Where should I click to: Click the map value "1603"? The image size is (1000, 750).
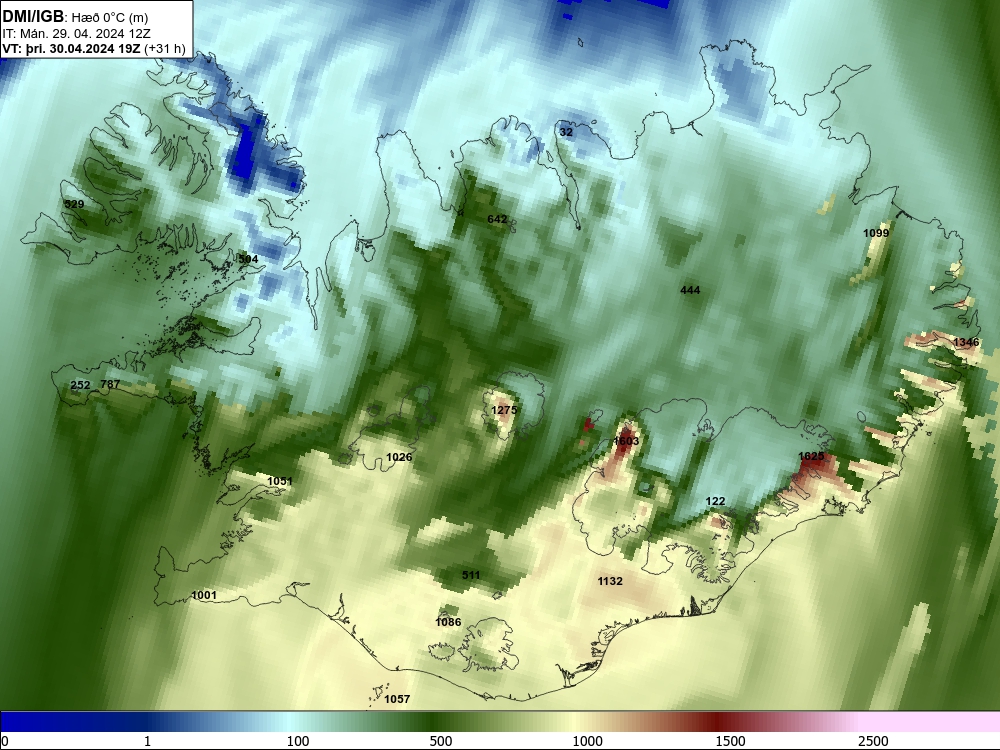tap(626, 441)
